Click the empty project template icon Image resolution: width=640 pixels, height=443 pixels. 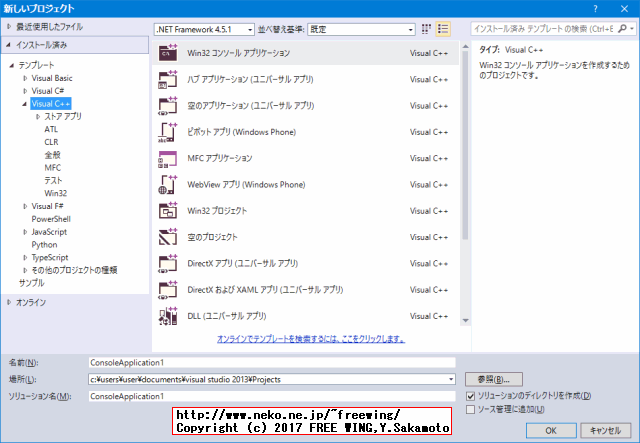click(x=168, y=237)
